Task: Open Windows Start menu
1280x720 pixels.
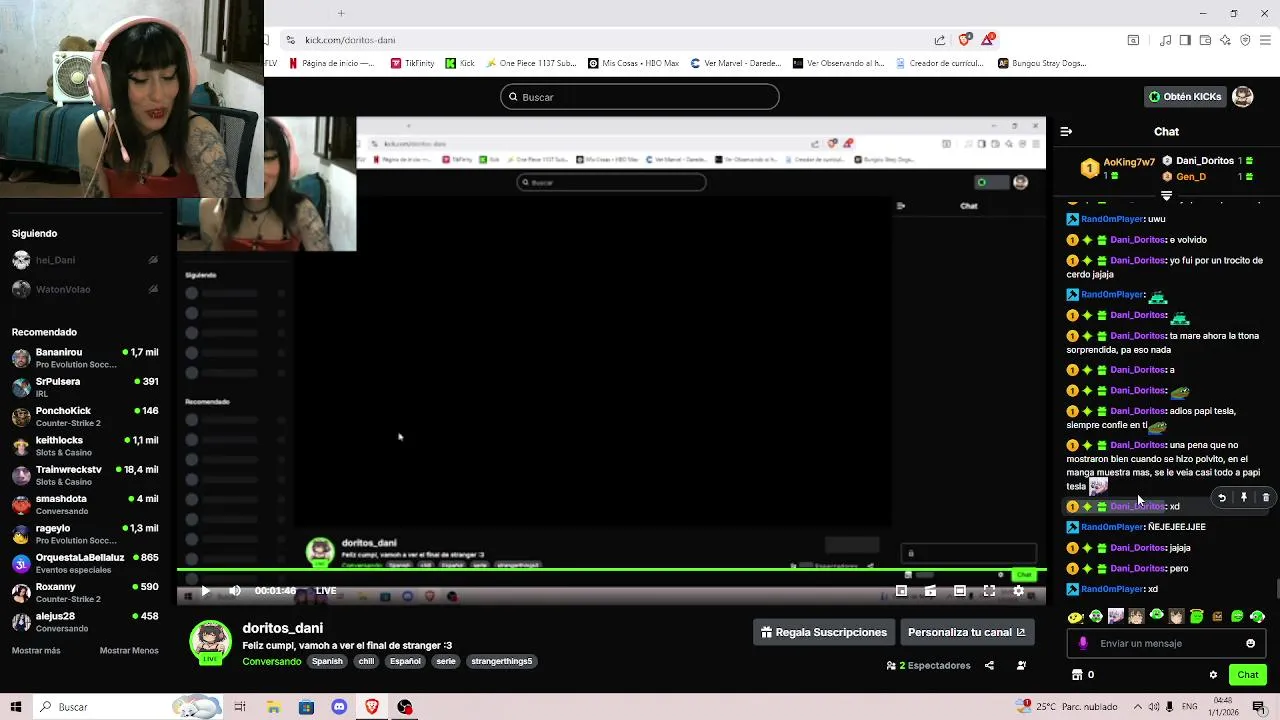Action: (15, 707)
